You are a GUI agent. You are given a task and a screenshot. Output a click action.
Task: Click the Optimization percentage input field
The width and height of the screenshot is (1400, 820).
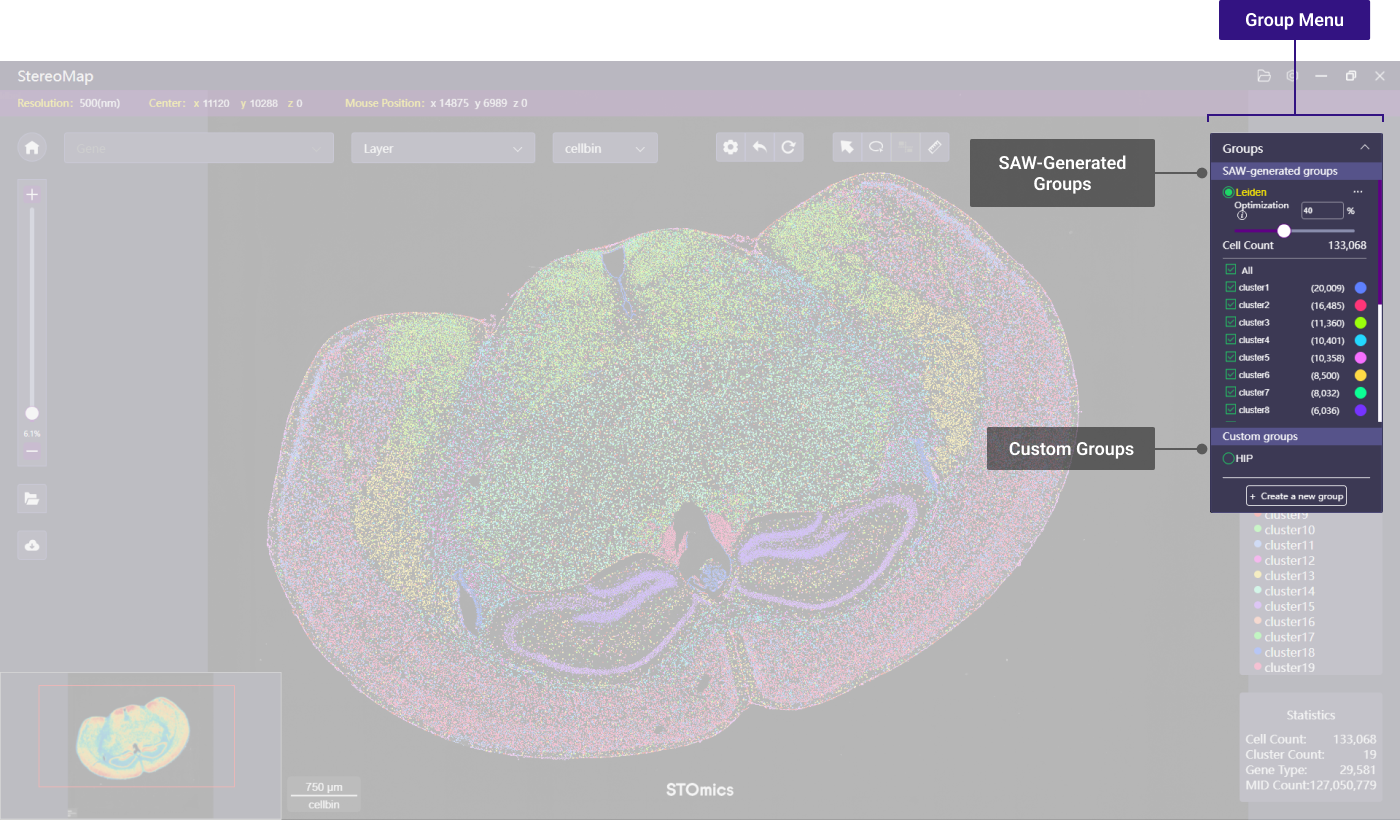tap(1321, 211)
